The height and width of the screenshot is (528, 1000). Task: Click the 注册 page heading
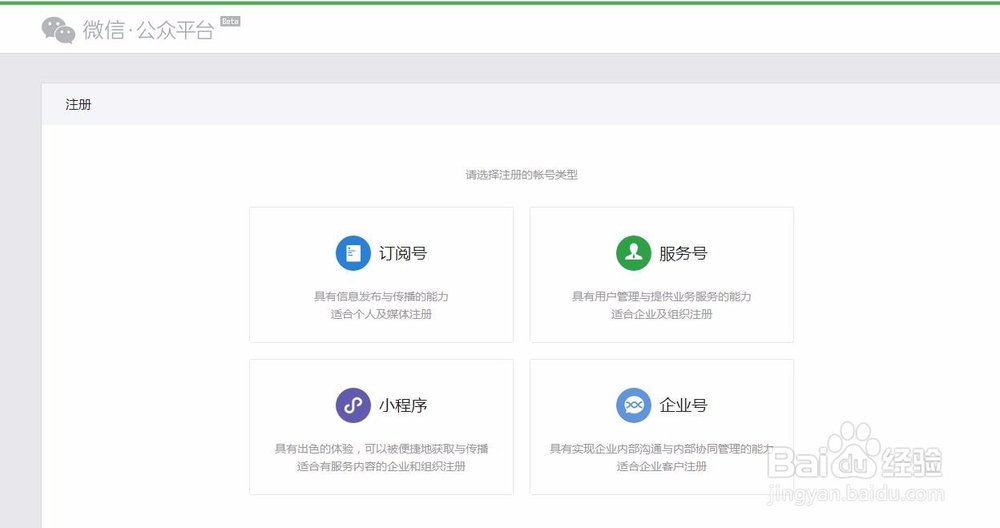78,105
